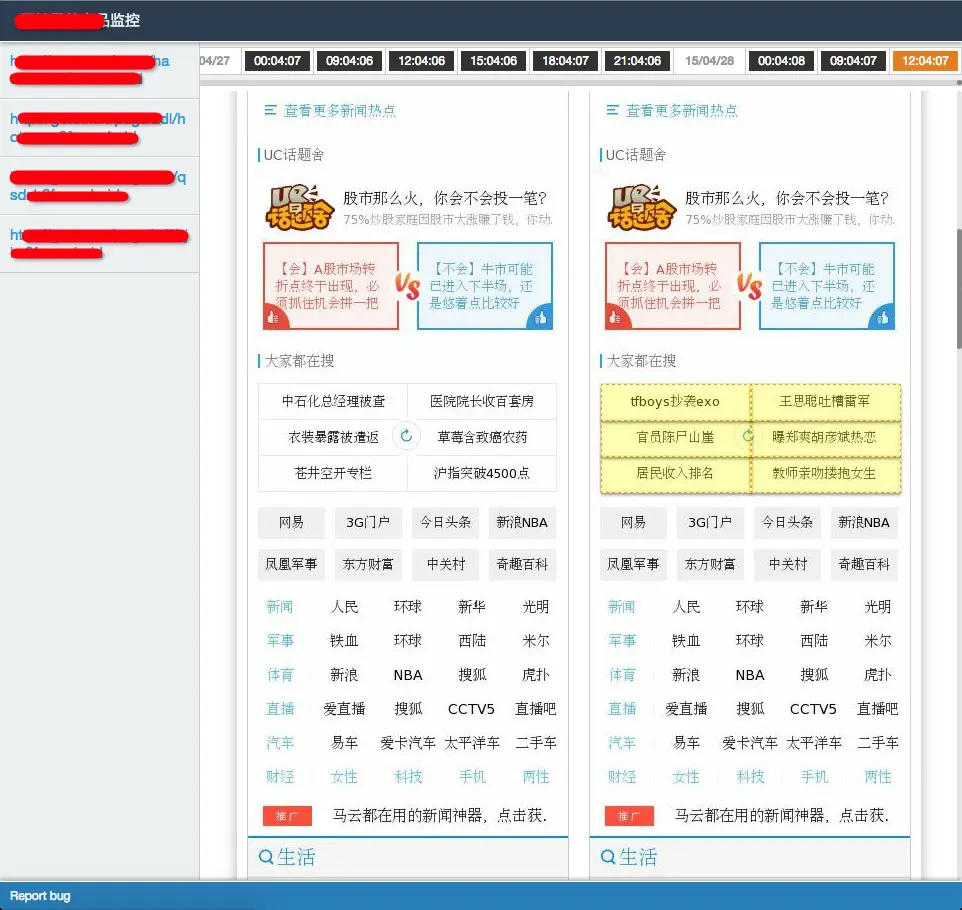Image resolution: width=962 pixels, height=910 pixels.
Task: Click 股市那么火 headline in right page
Action: coord(787,198)
